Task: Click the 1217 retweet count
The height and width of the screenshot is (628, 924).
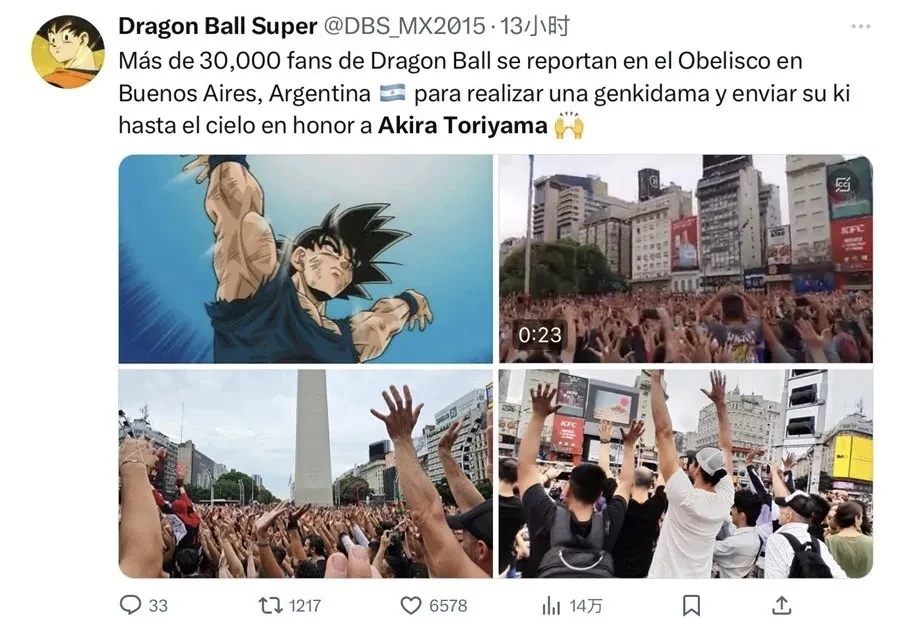Action: (x=305, y=606)
